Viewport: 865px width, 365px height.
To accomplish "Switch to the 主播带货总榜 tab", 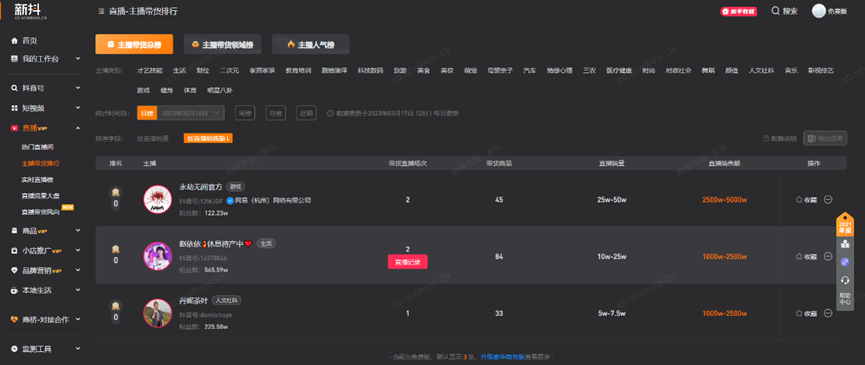I will pos(134,45).
